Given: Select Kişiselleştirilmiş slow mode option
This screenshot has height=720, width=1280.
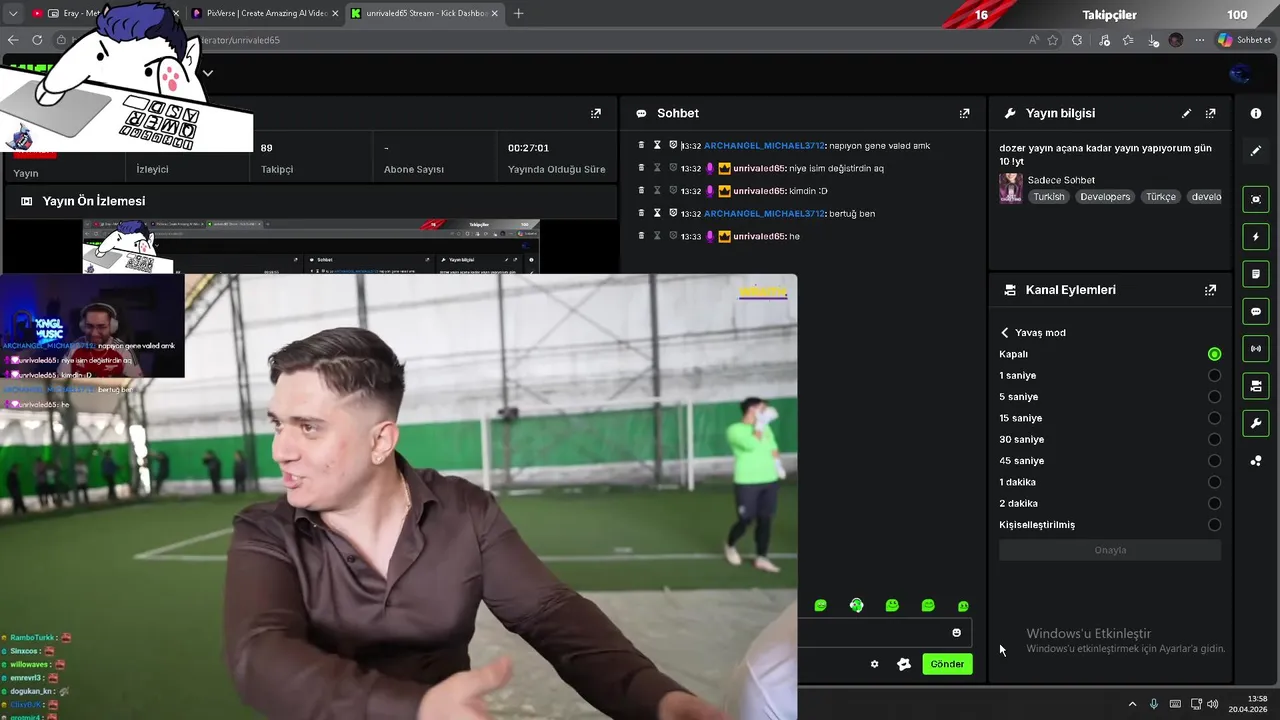Looking at the screenshot, I should (1214, 525).
